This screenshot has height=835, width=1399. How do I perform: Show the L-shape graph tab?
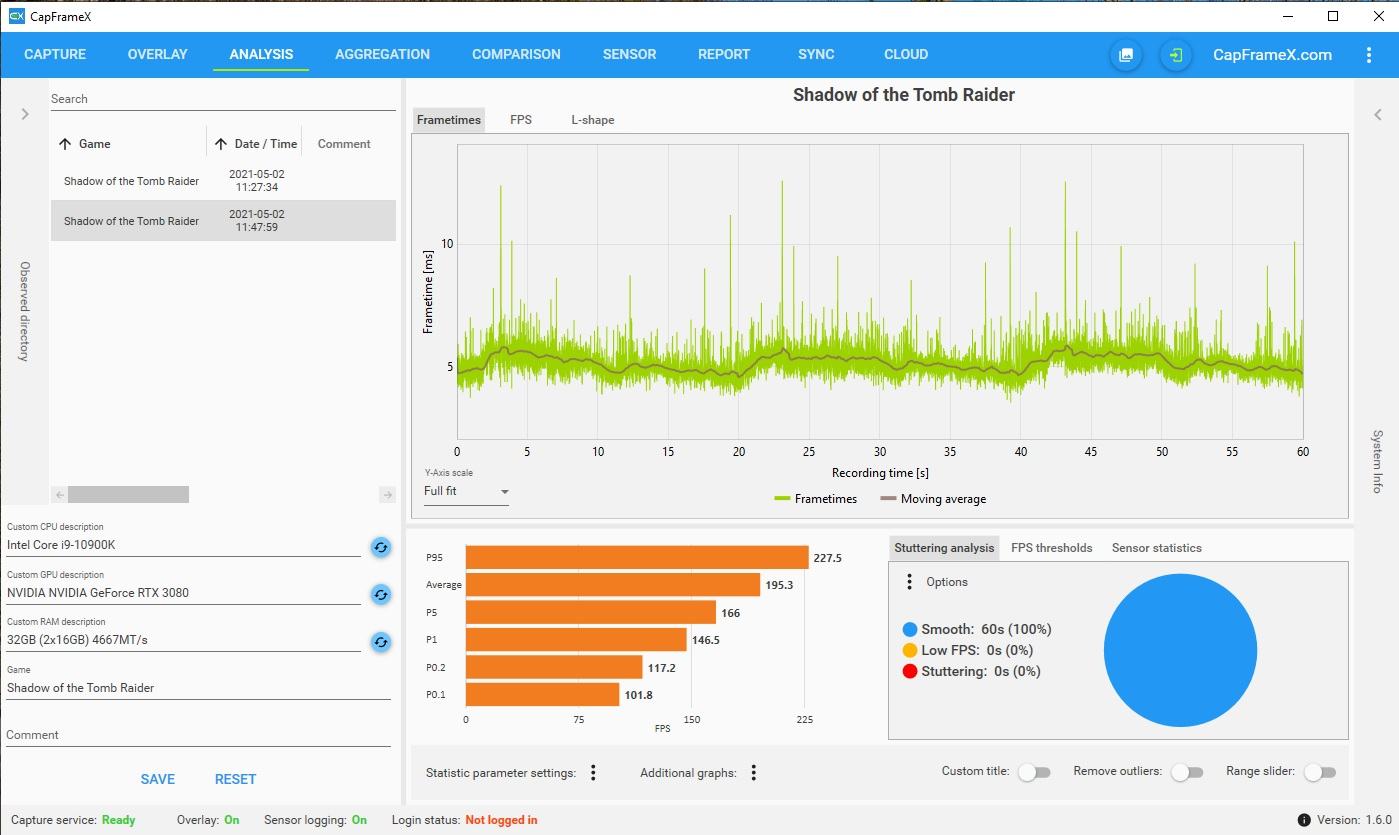pyautogui.click(x=593, y=120)
